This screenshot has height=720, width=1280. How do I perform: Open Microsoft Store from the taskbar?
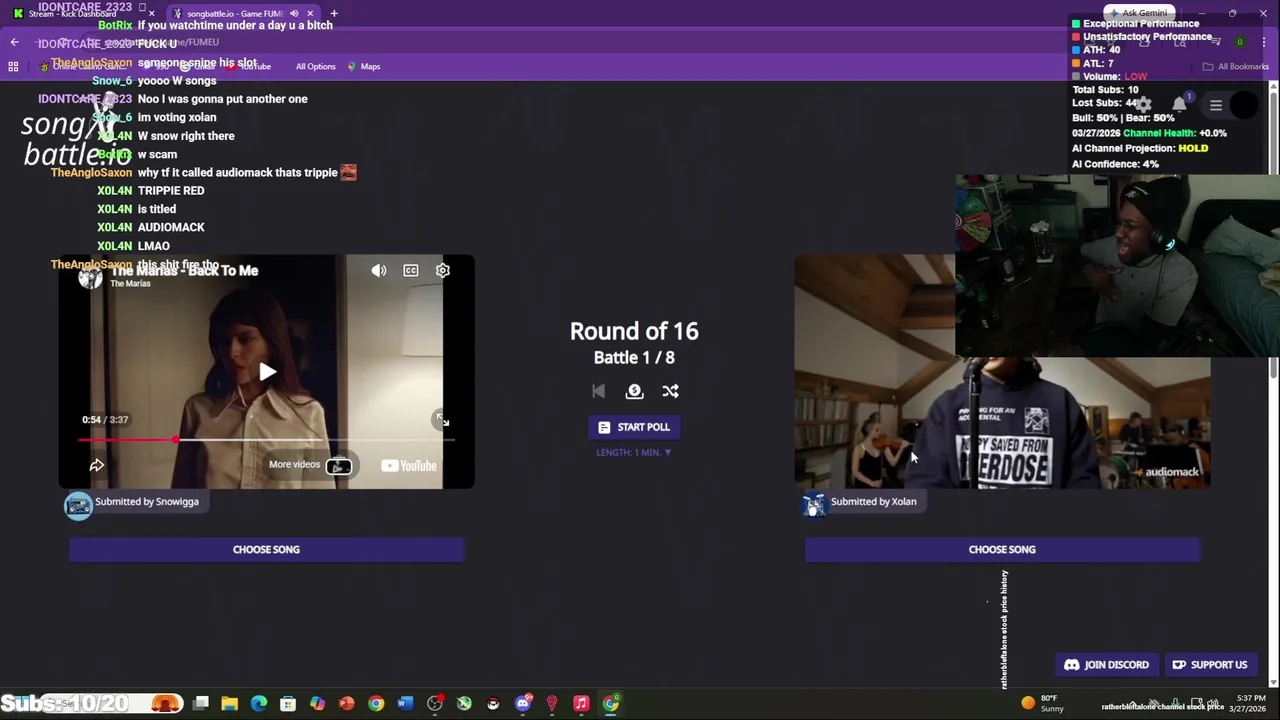click(288, 703)
